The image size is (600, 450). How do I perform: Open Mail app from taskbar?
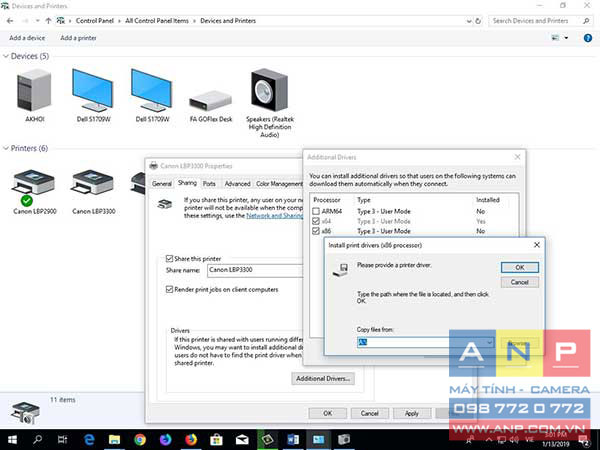(x=242, y=440)
